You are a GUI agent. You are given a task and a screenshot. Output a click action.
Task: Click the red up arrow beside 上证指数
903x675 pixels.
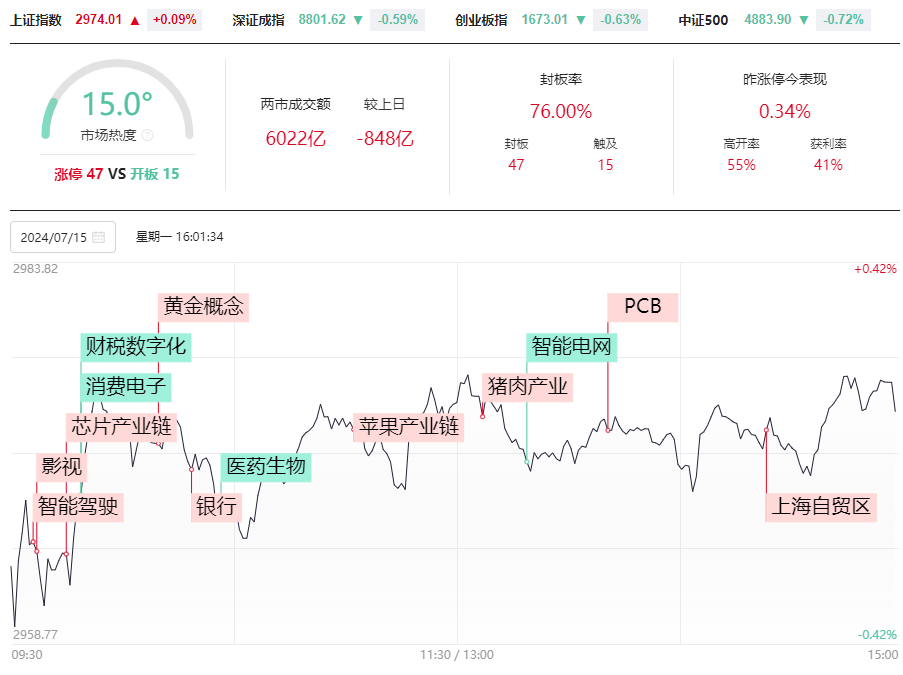coord(134,19)
